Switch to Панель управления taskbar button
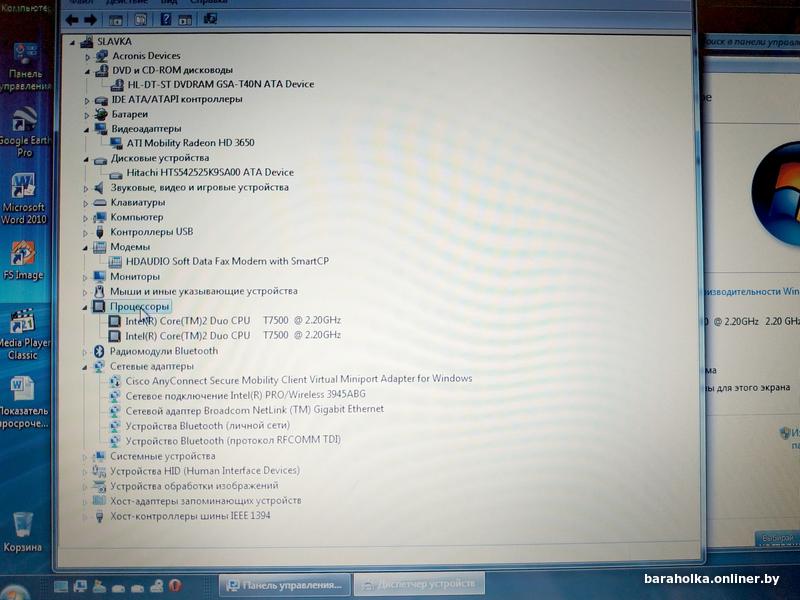Screen dimensions: 800x600 point(285,585)
